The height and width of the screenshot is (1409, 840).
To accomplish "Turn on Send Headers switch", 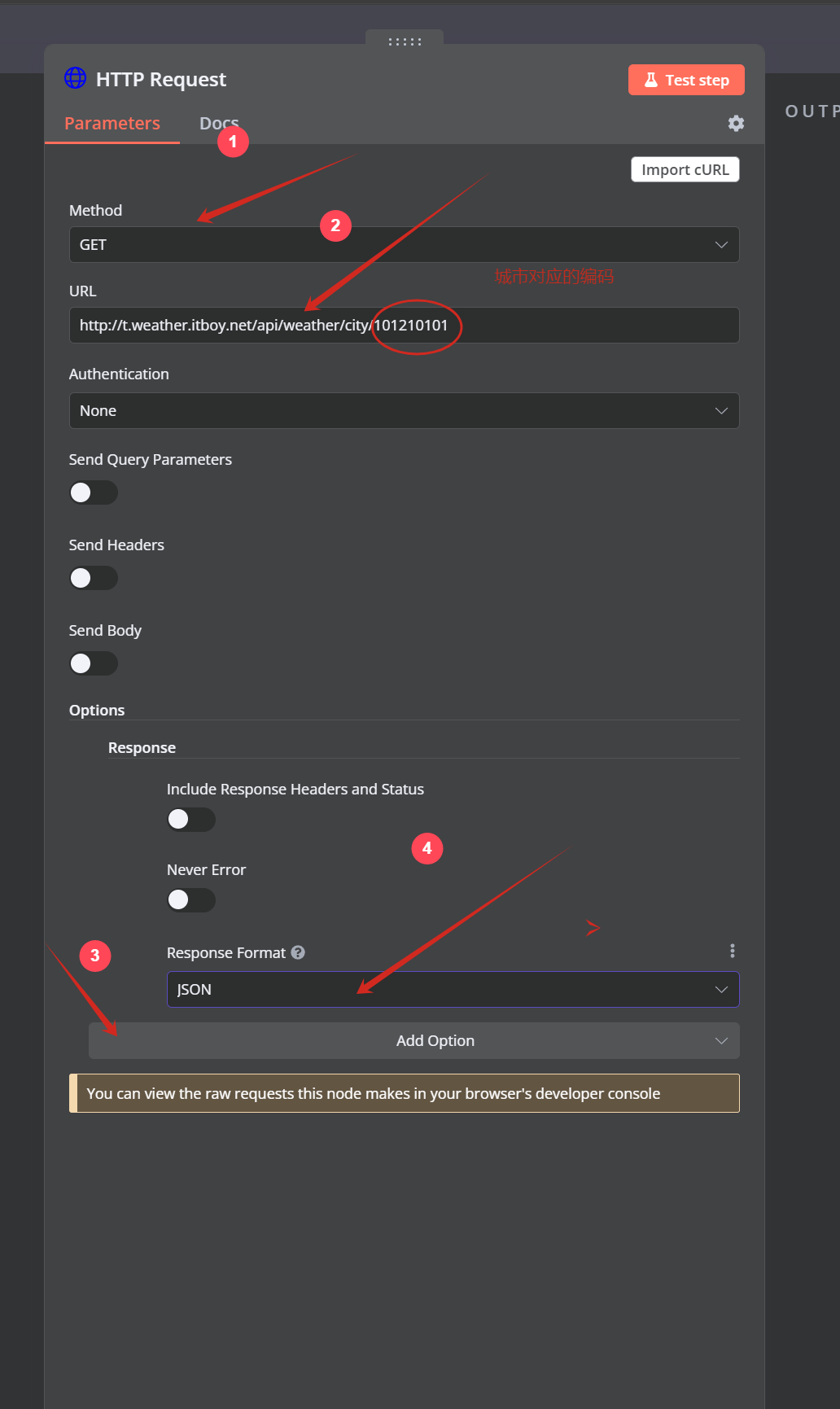I will pyautogui.click(x=94, y=578).
